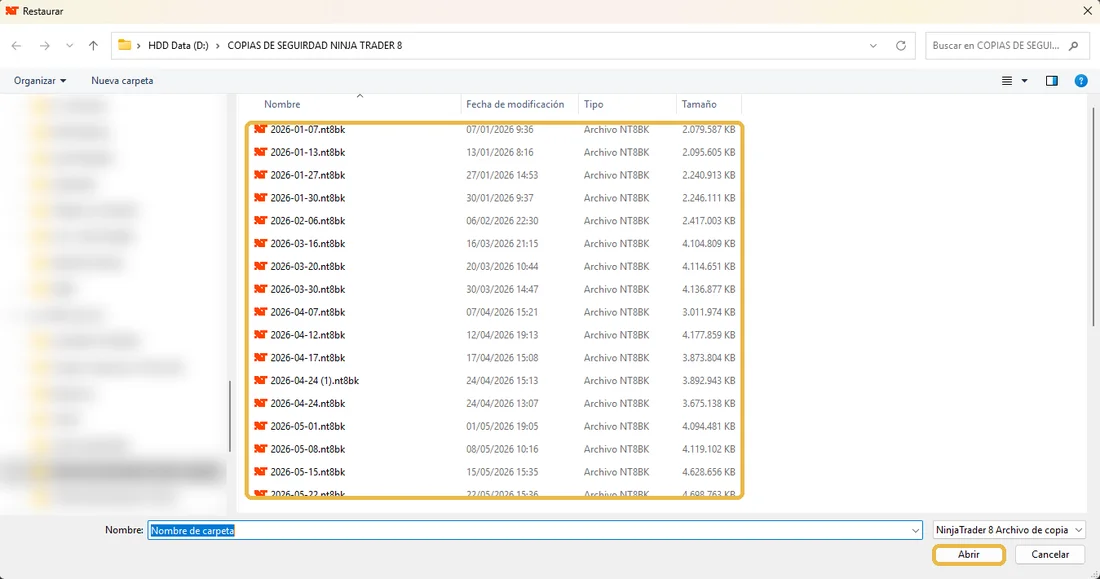Open NinjaTrader 8 Archivo de copia filter

(1009, 530)
